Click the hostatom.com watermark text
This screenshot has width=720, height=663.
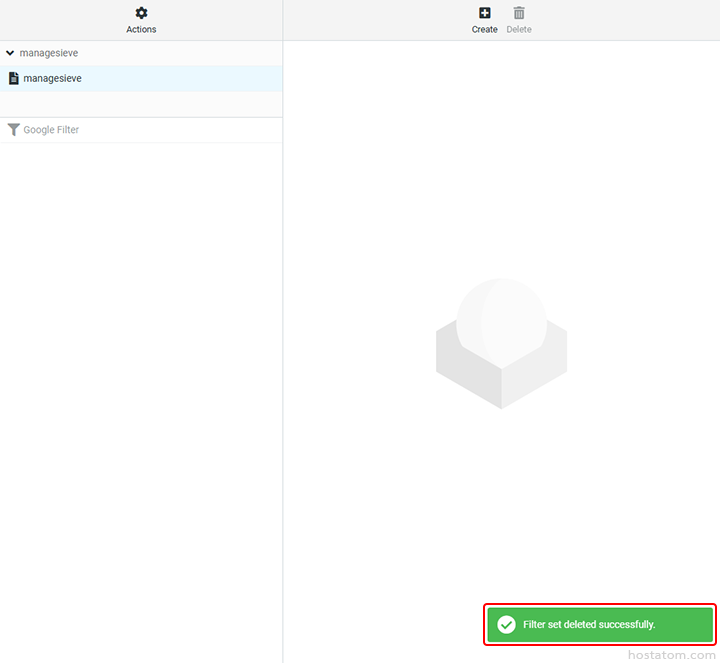click(x=672, y=654)
